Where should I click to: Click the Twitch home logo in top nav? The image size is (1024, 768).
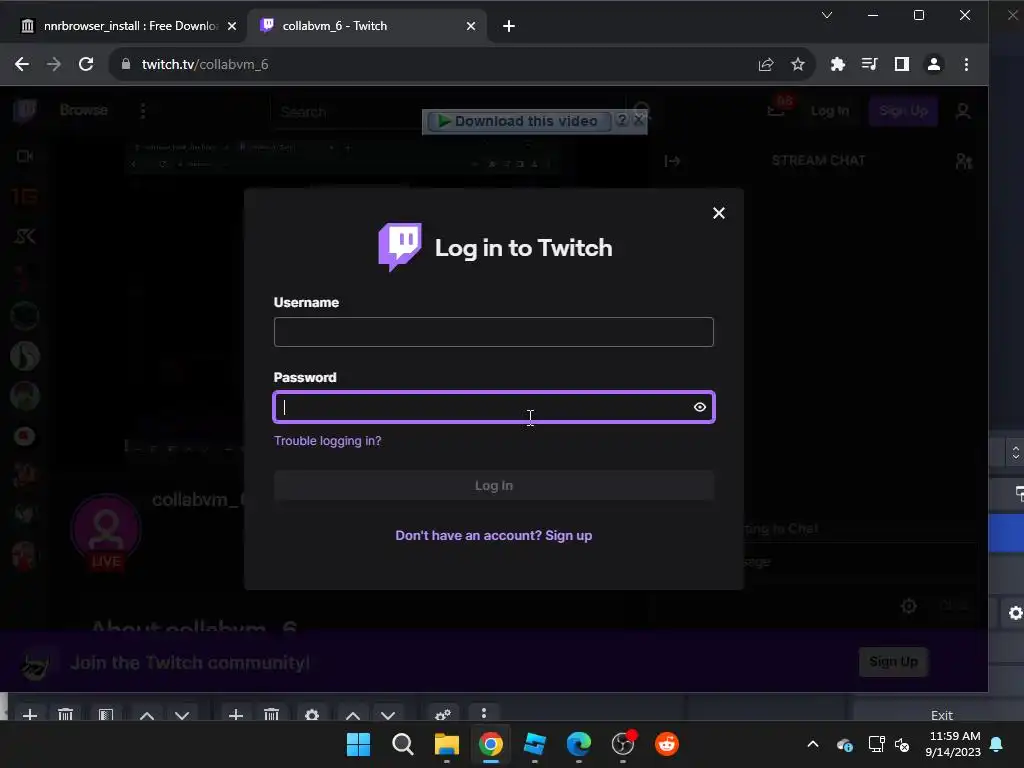click(x=24, y=110)
